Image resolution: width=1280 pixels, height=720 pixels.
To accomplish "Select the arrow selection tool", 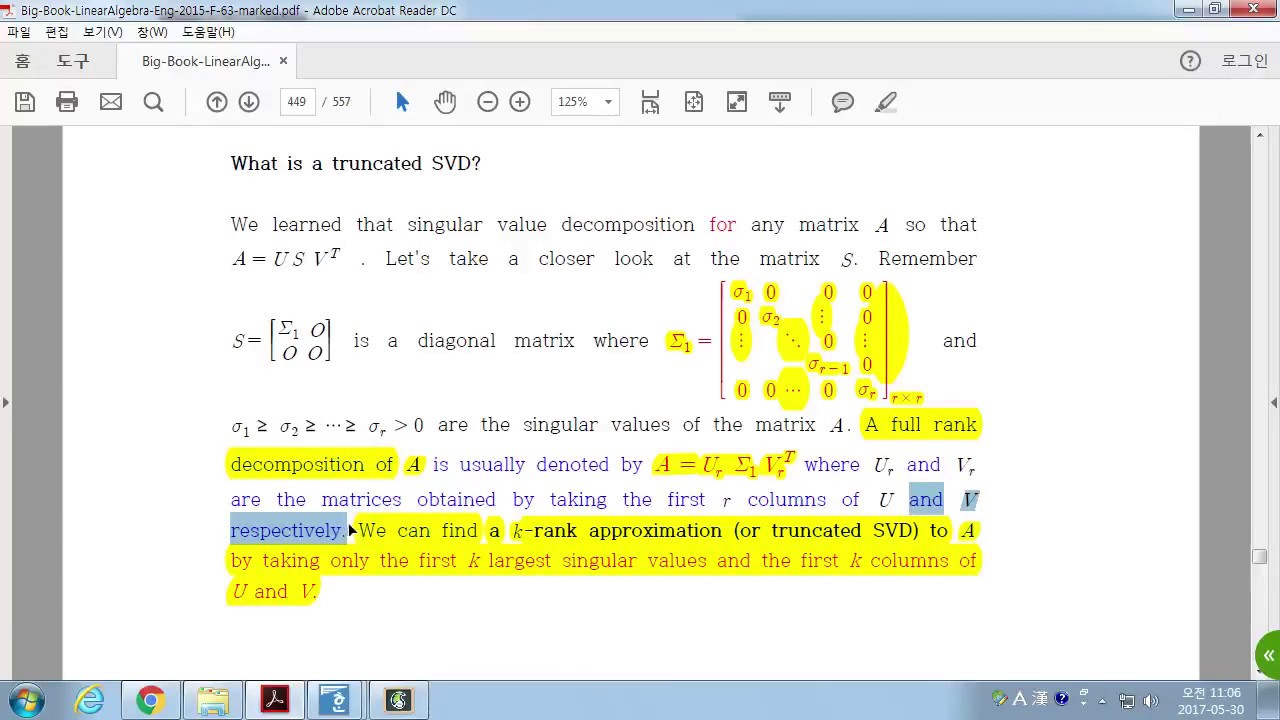I will click(x=402, y=102).
